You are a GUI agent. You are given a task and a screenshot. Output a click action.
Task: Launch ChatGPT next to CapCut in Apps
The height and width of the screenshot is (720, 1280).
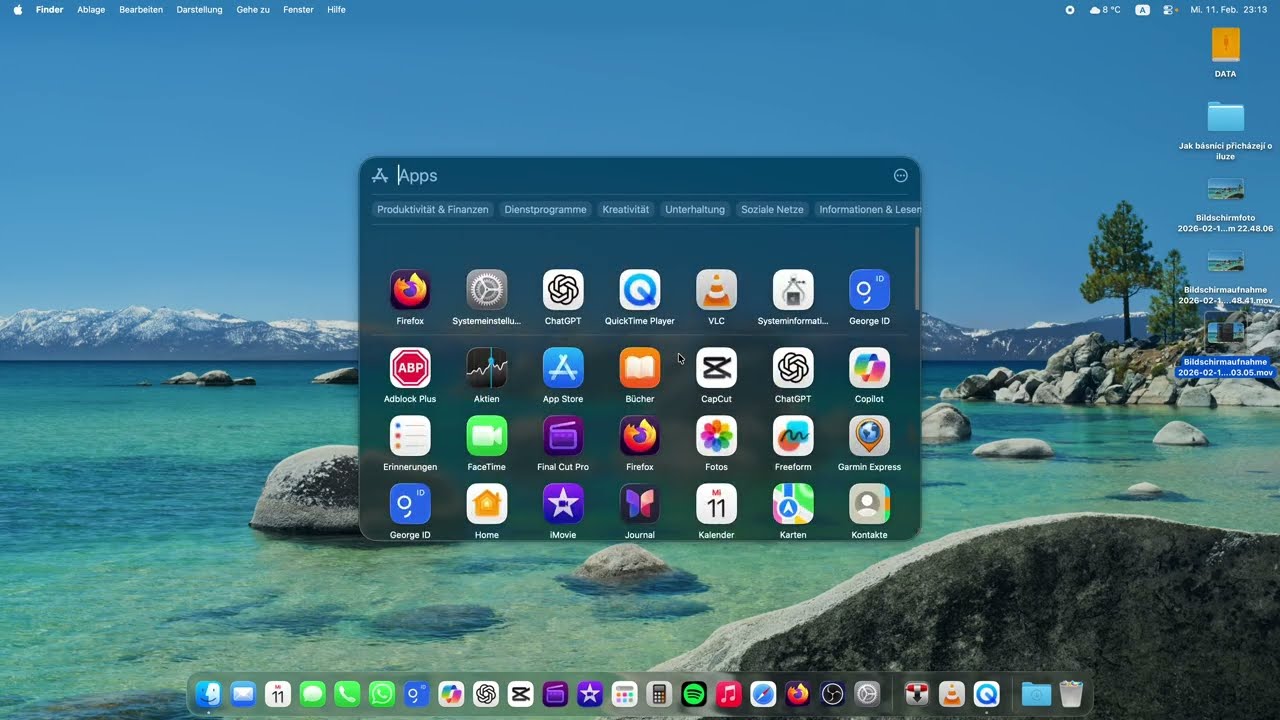pyautogui.click(x=793, y=368)
